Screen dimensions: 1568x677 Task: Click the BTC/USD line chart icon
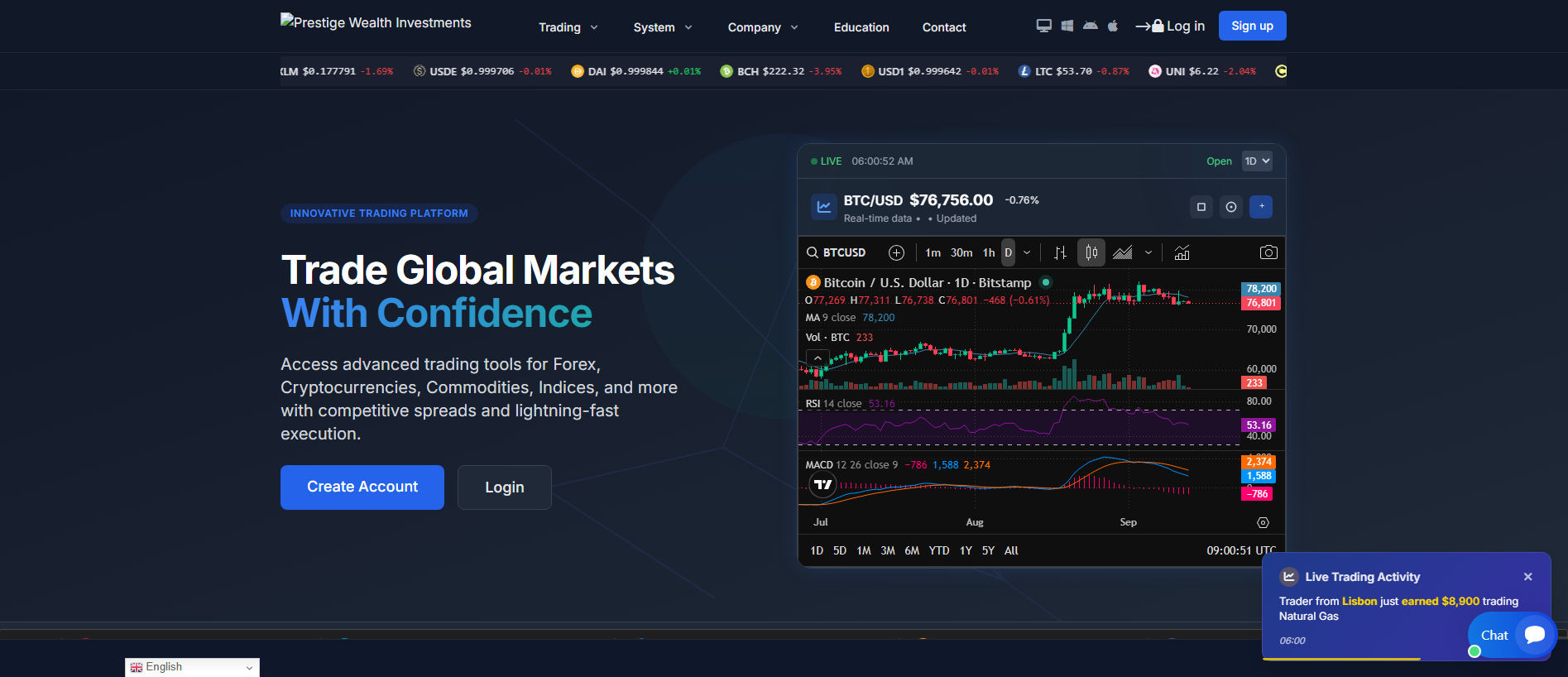(x=824, y=207)
